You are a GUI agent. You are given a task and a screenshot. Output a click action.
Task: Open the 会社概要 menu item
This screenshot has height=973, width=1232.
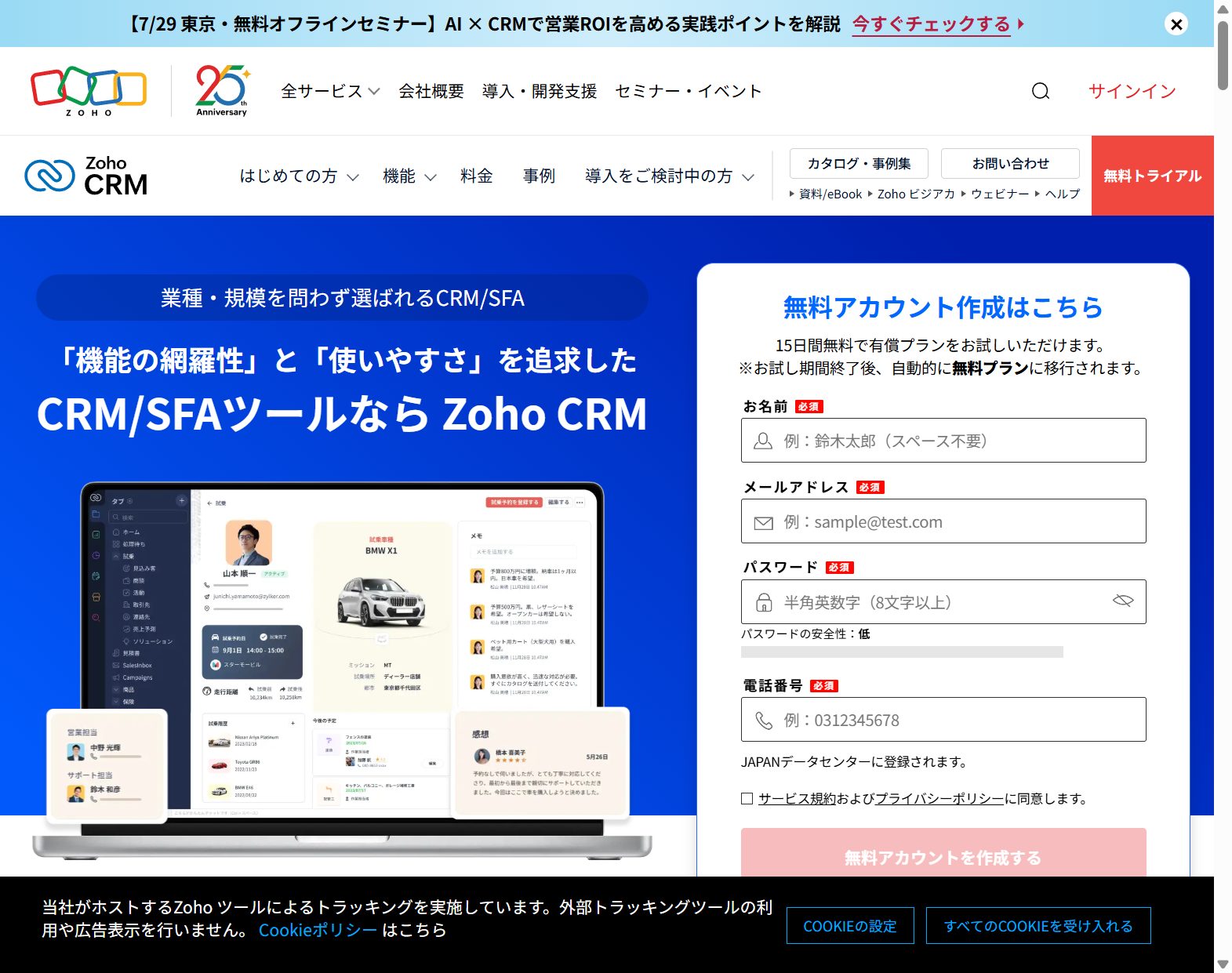click(431, 91)
